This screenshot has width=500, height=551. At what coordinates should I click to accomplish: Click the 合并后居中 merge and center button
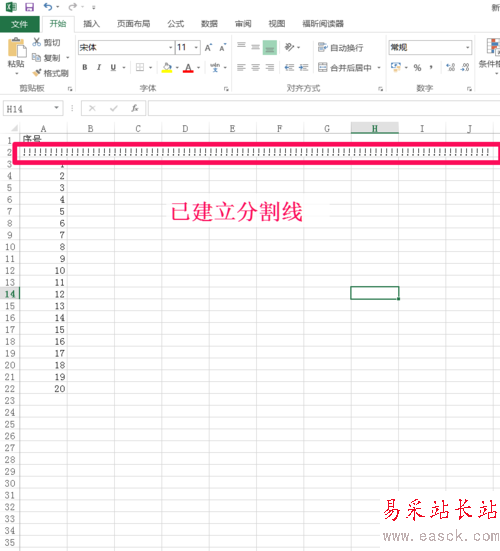[345, 67]
